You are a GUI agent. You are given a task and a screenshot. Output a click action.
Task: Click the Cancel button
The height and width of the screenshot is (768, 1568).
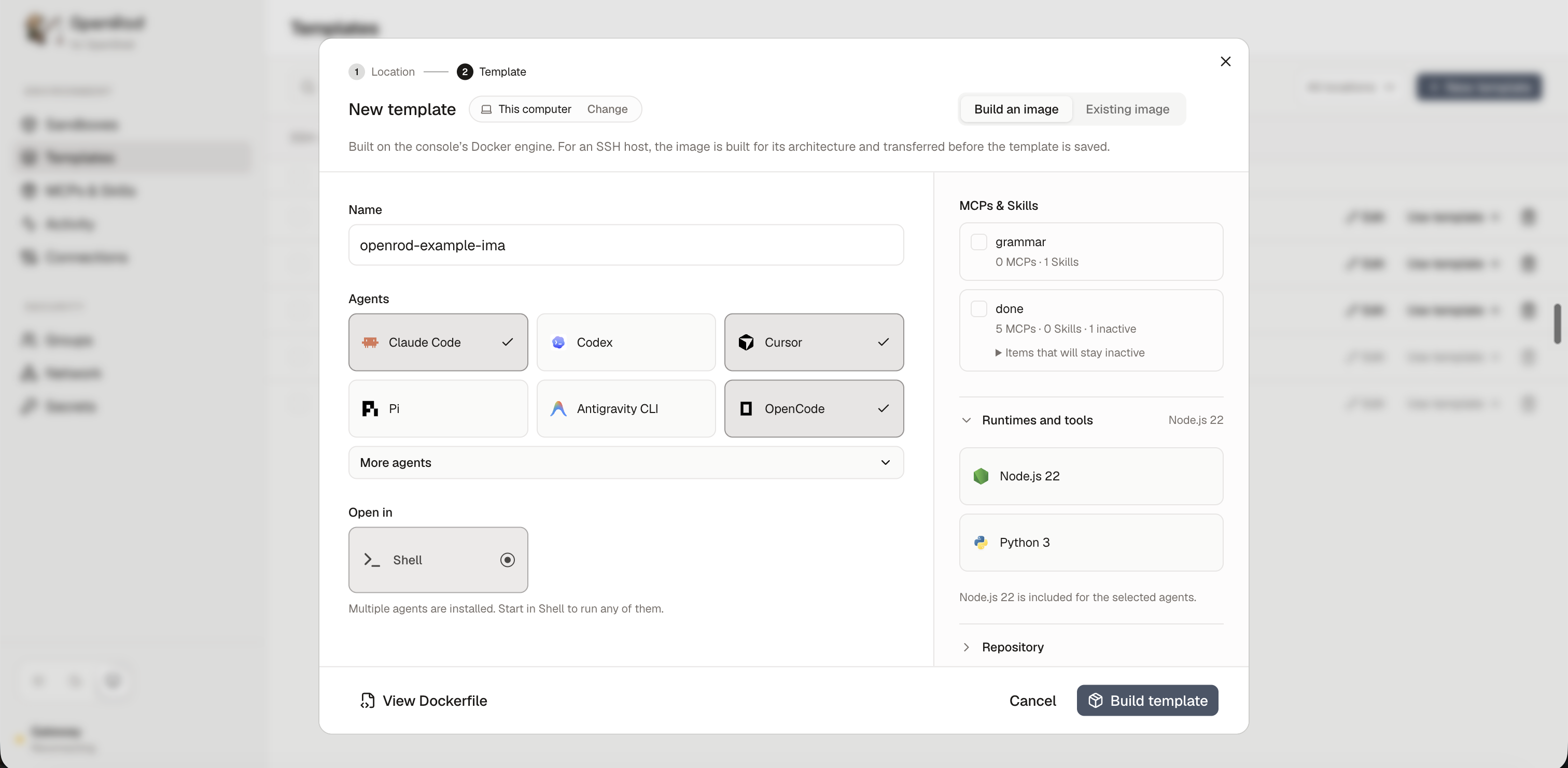[1032, 701]
